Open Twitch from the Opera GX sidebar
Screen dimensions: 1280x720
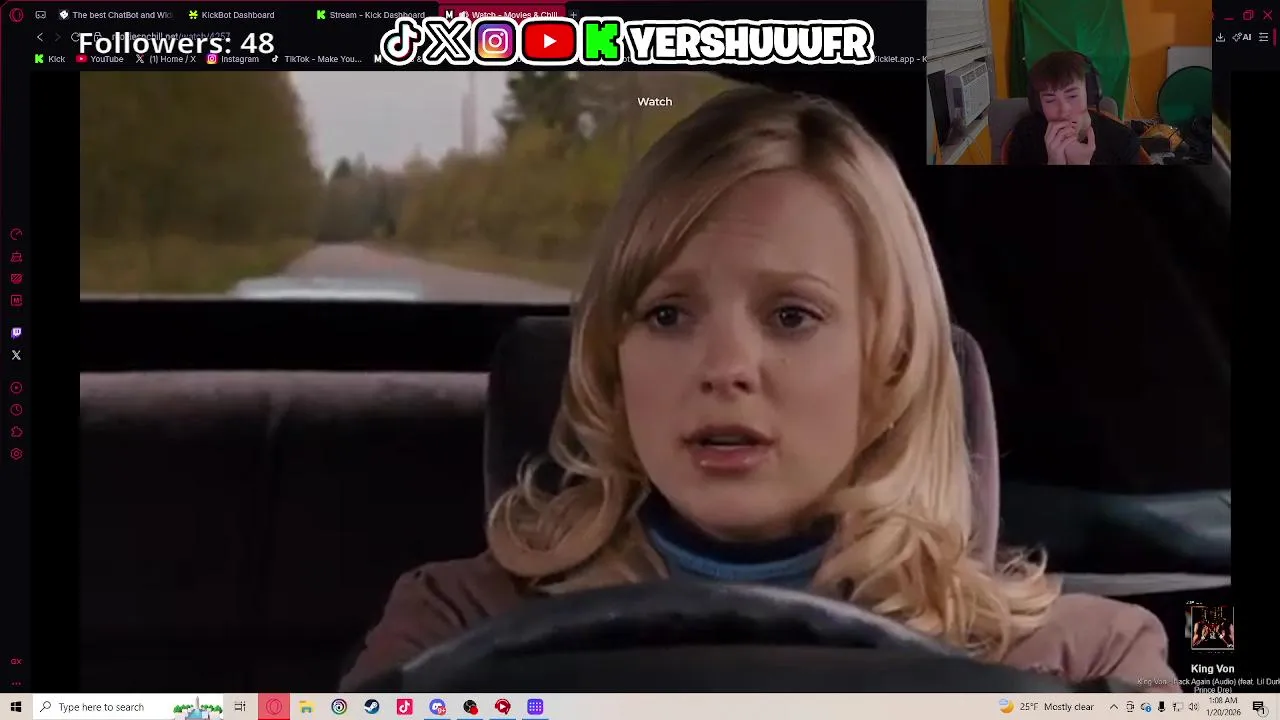(x=16, y=333)
